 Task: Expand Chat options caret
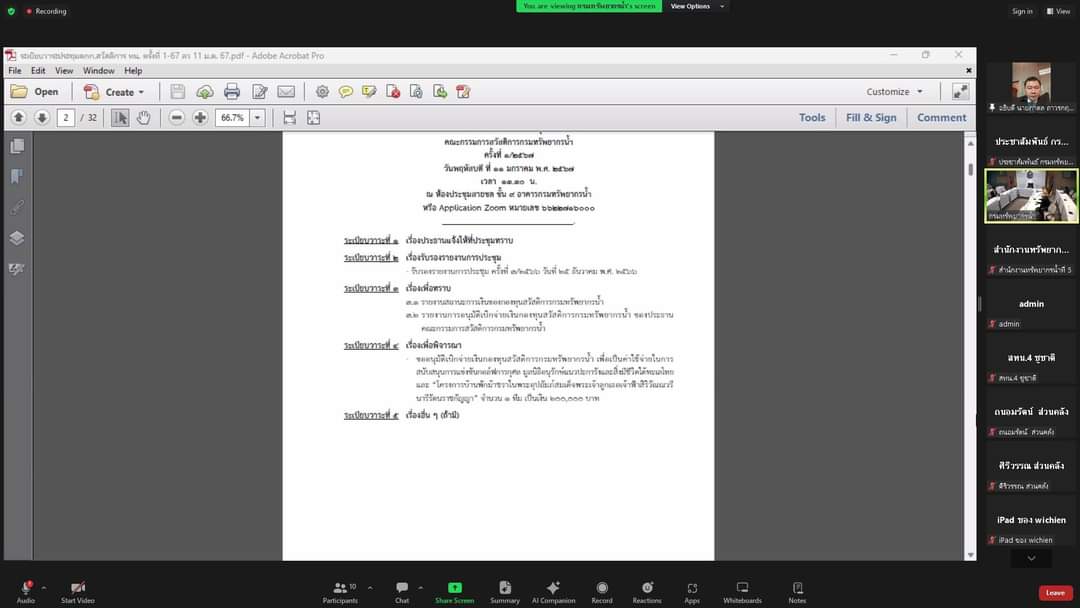coord(420,587)
